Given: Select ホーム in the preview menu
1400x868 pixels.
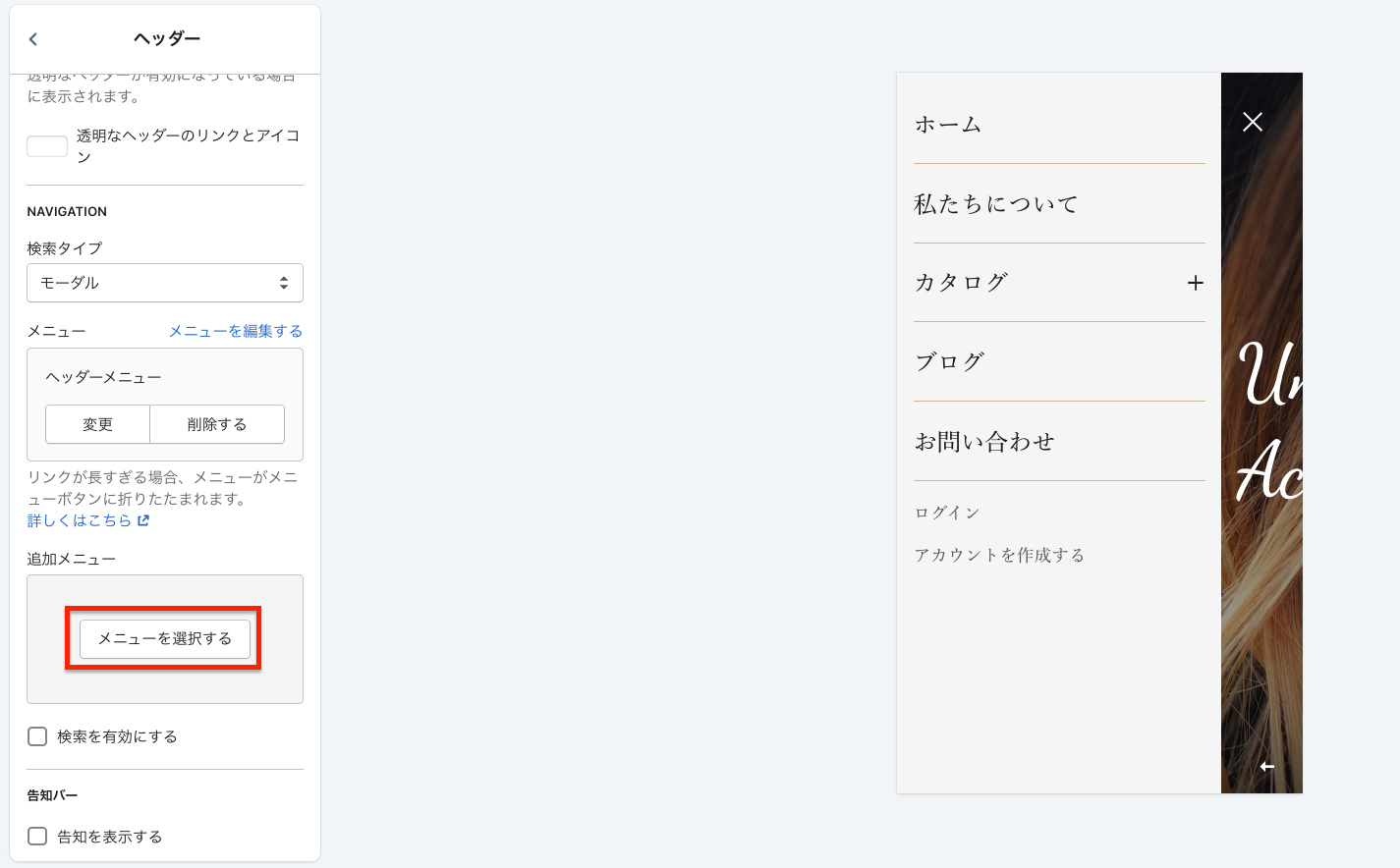Looking at the screenshot, I should 948,125.
